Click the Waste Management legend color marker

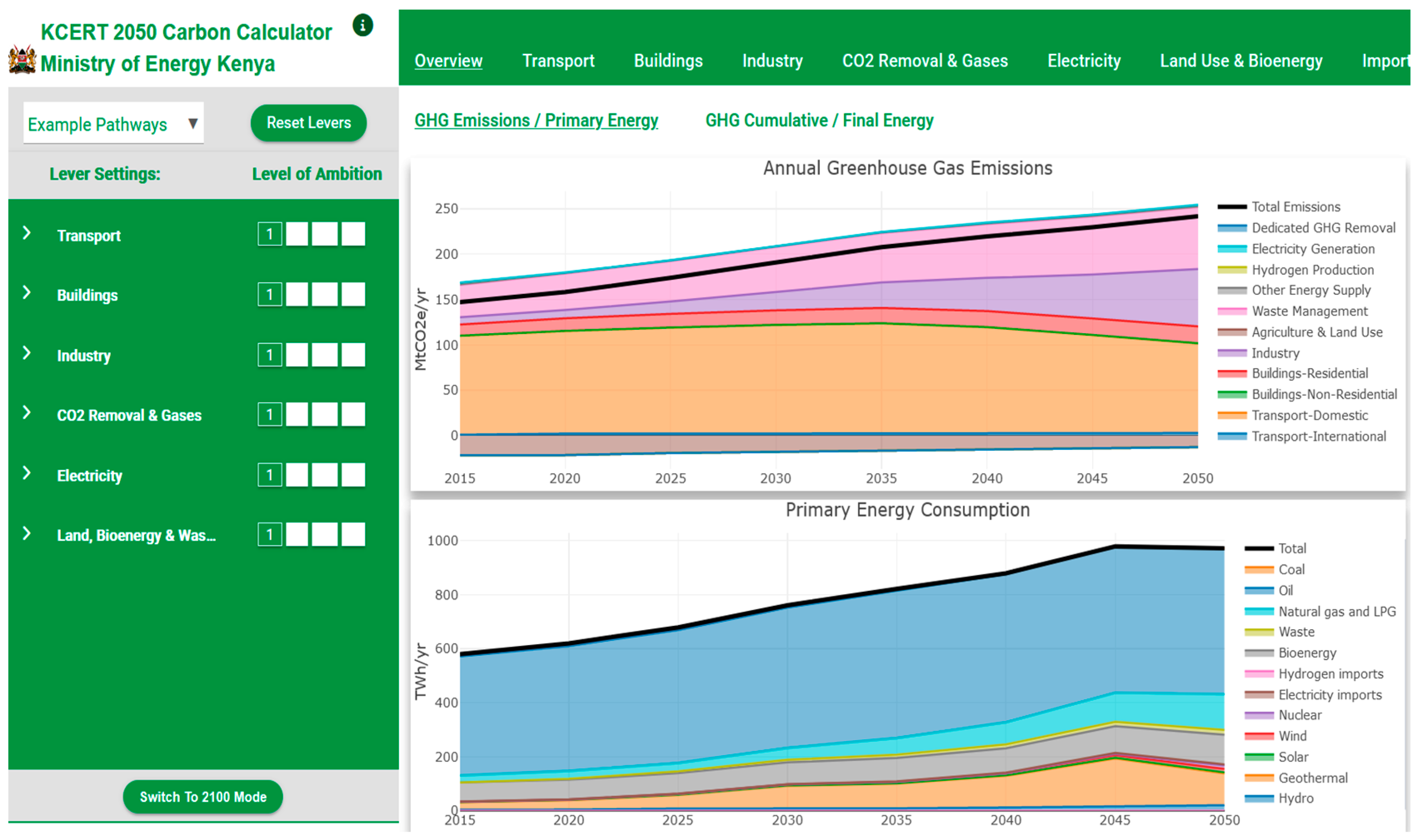[1232, 312]
